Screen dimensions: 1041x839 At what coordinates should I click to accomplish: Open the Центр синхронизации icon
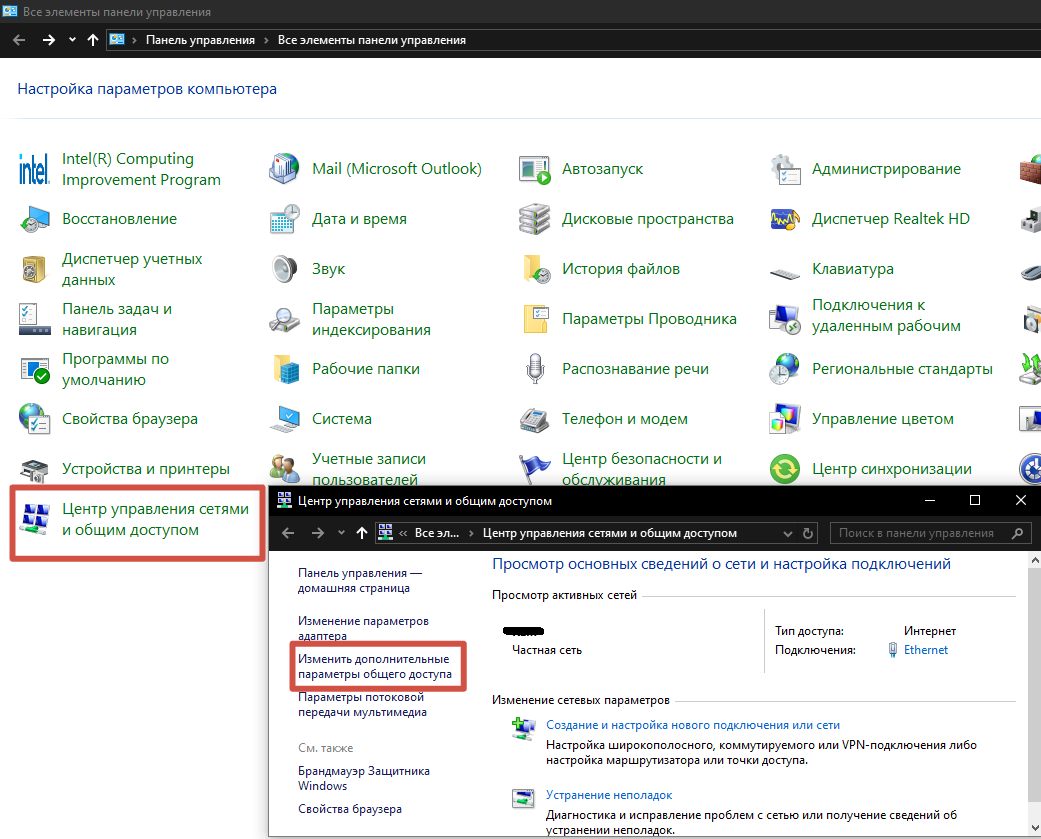(x=785, y=469)
